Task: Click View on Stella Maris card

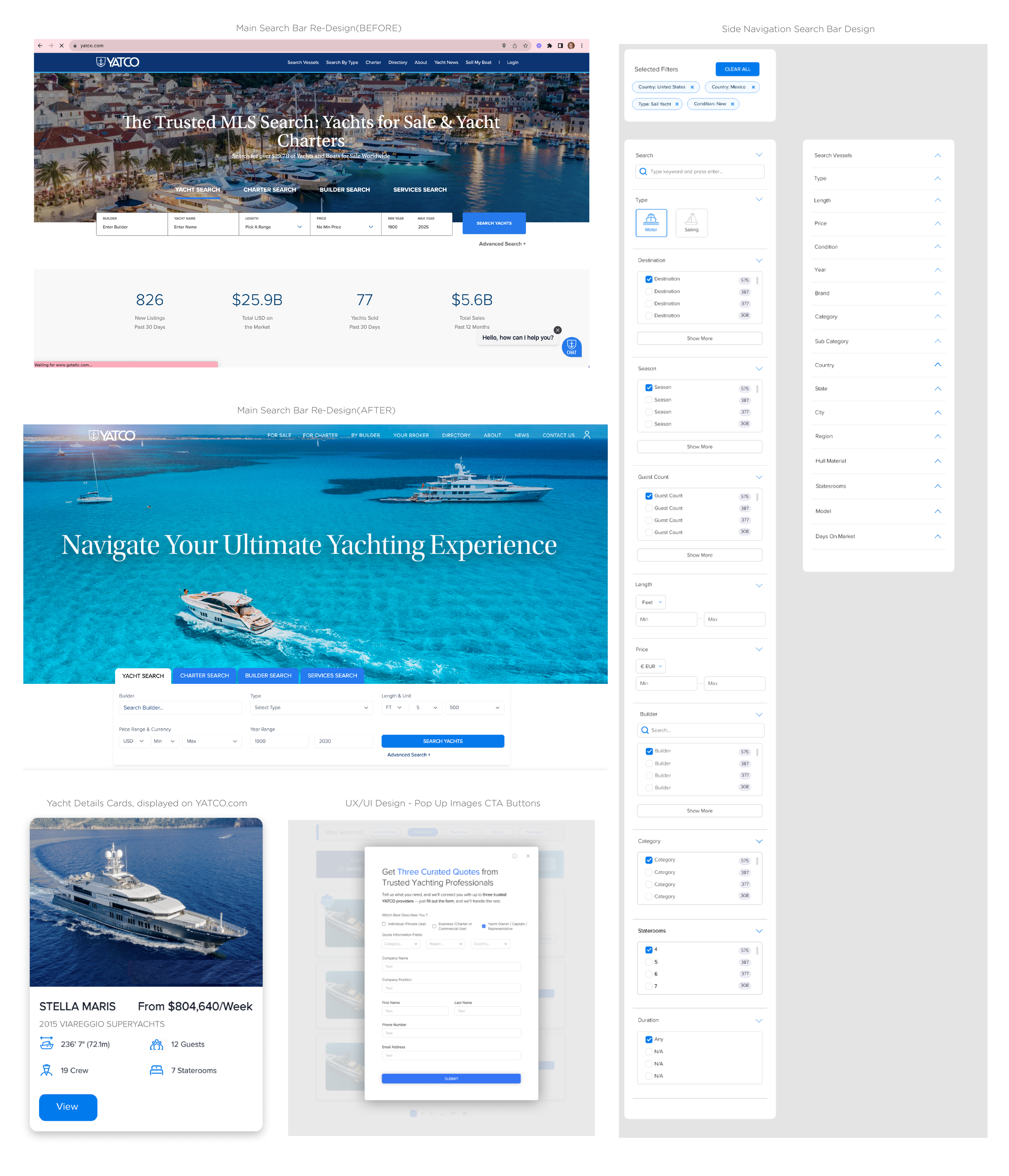Action: (67, 1107)
